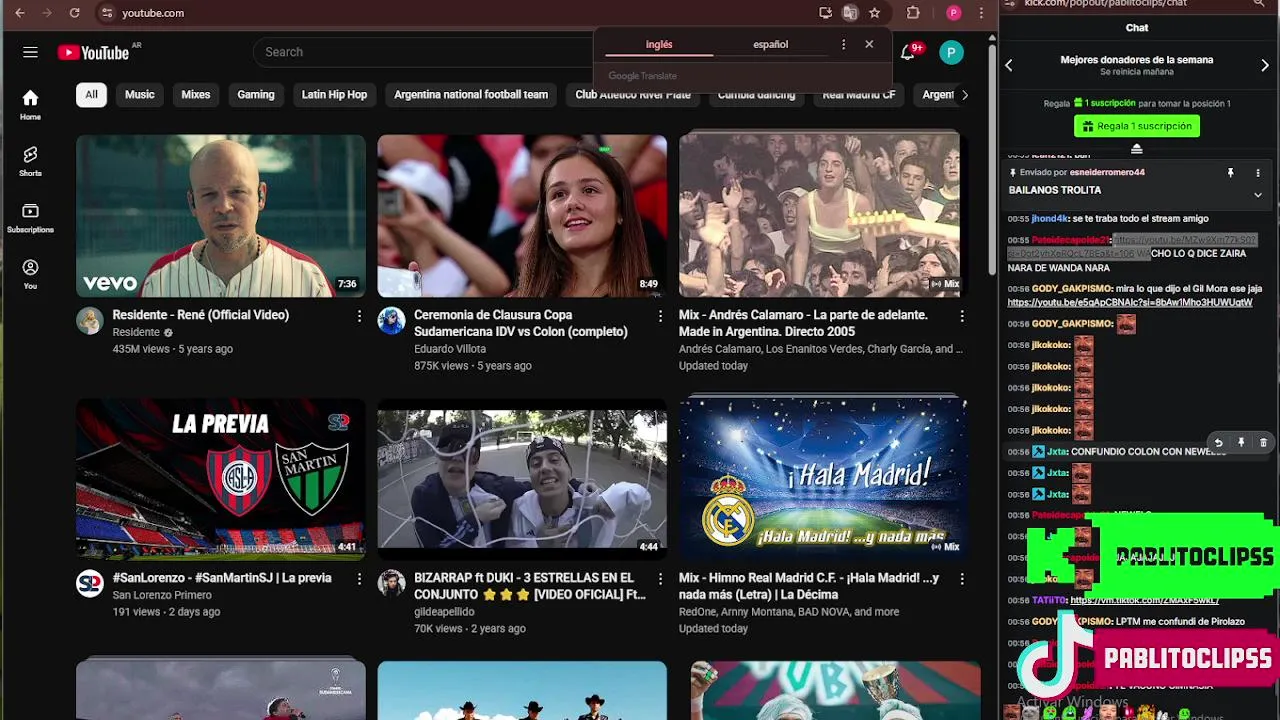Viewport: 1280px width, 720px height.
Task: Click the Google Translate icon in address bar
Action: [850, 13]
